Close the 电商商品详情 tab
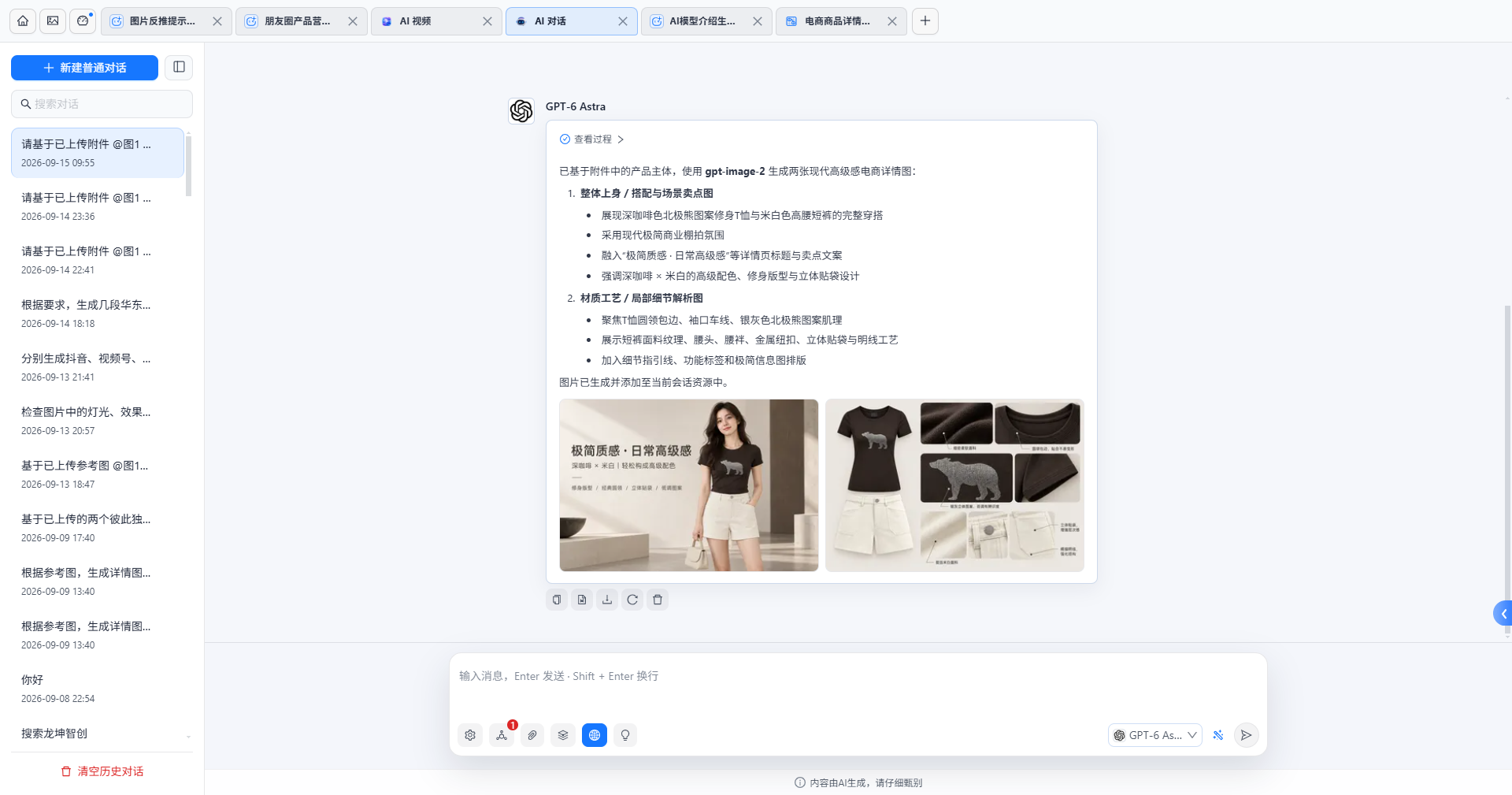Screen dimensions: 1512x795 (x=892, y=21)
